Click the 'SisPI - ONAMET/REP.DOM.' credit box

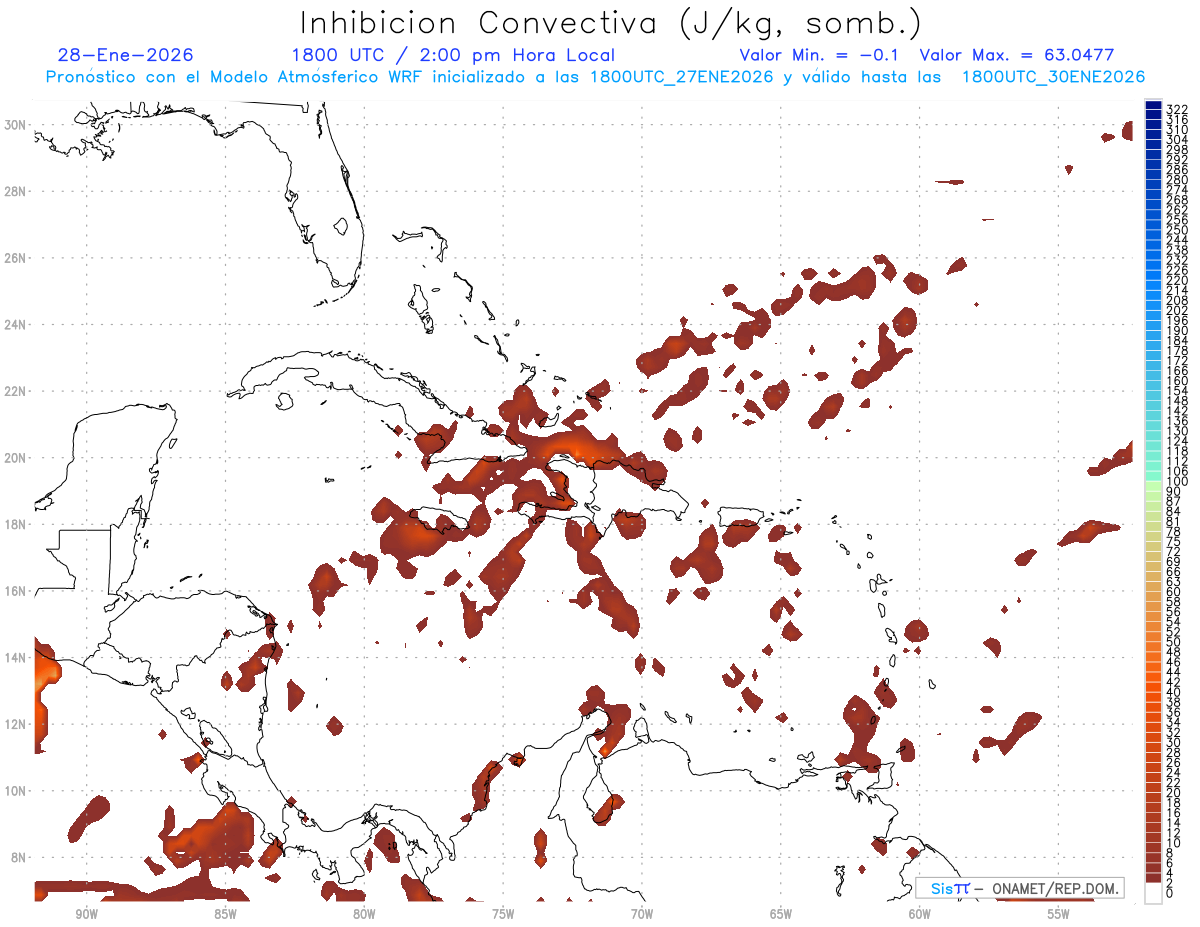point(1019,888)
